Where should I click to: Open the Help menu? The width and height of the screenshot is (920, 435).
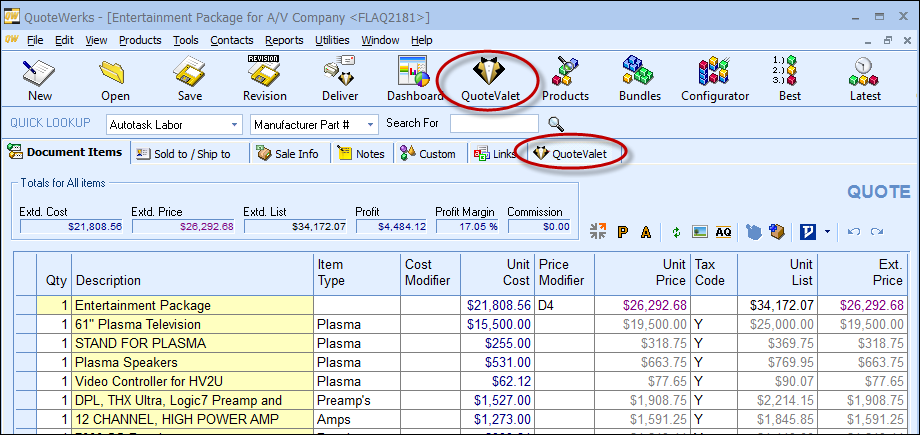point(422,41)
